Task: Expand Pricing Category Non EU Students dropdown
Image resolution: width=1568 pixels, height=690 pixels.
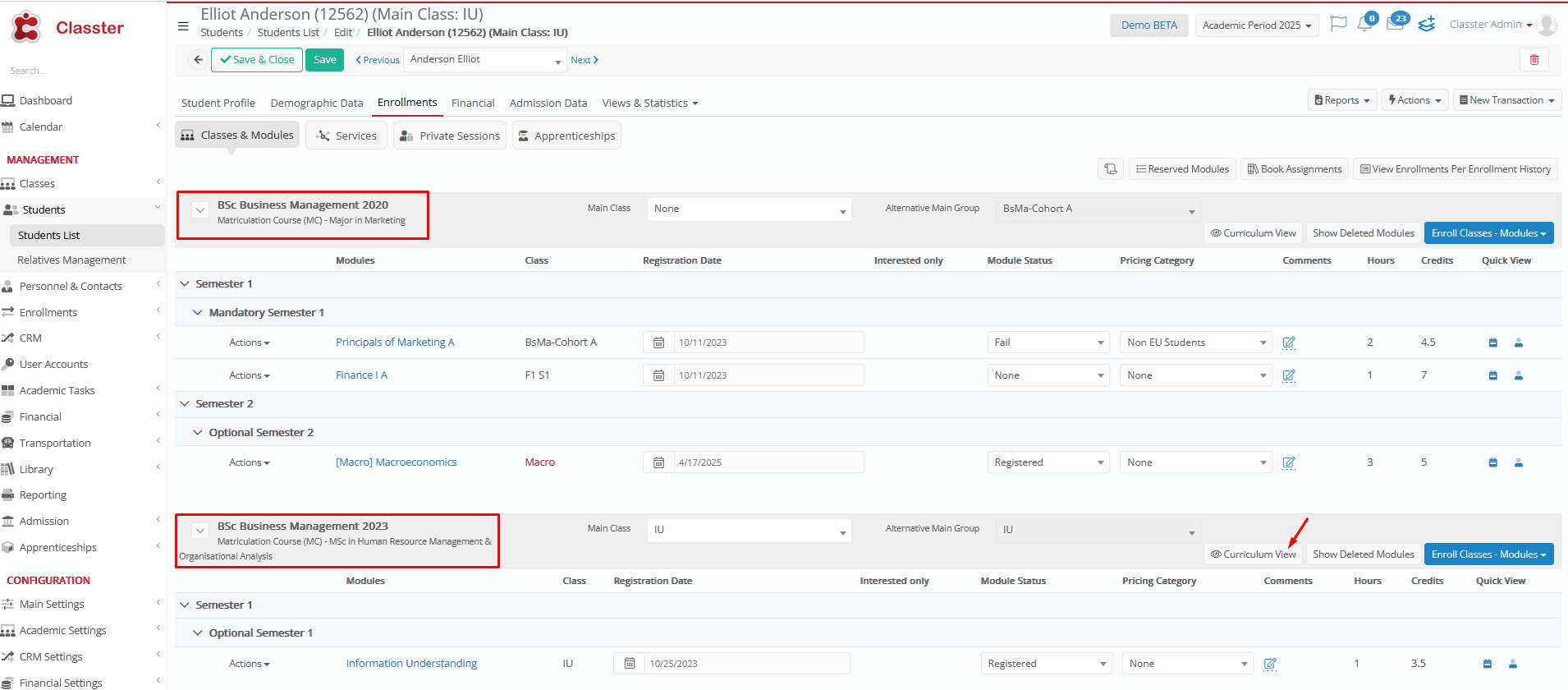Action: [x=1195, y=343]
